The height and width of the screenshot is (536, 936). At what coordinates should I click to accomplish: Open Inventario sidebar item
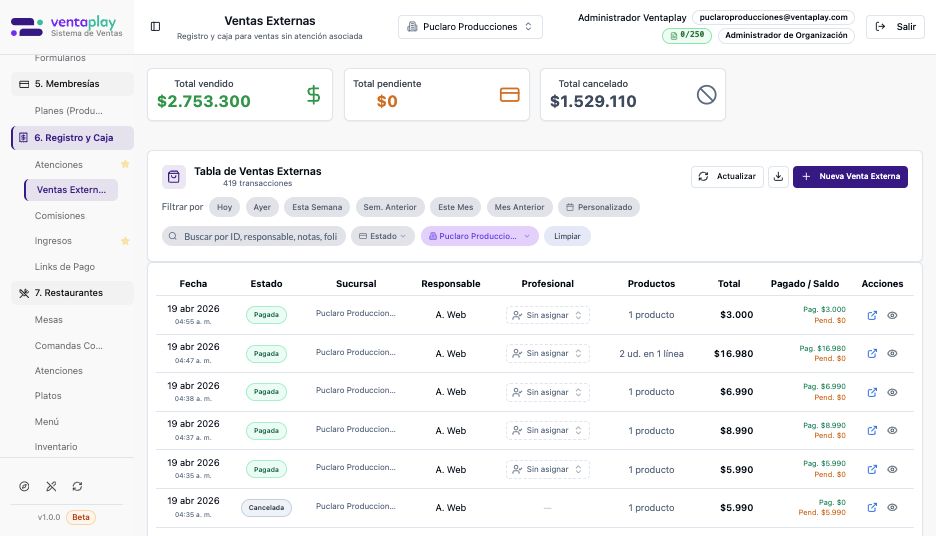pos(56,446)
